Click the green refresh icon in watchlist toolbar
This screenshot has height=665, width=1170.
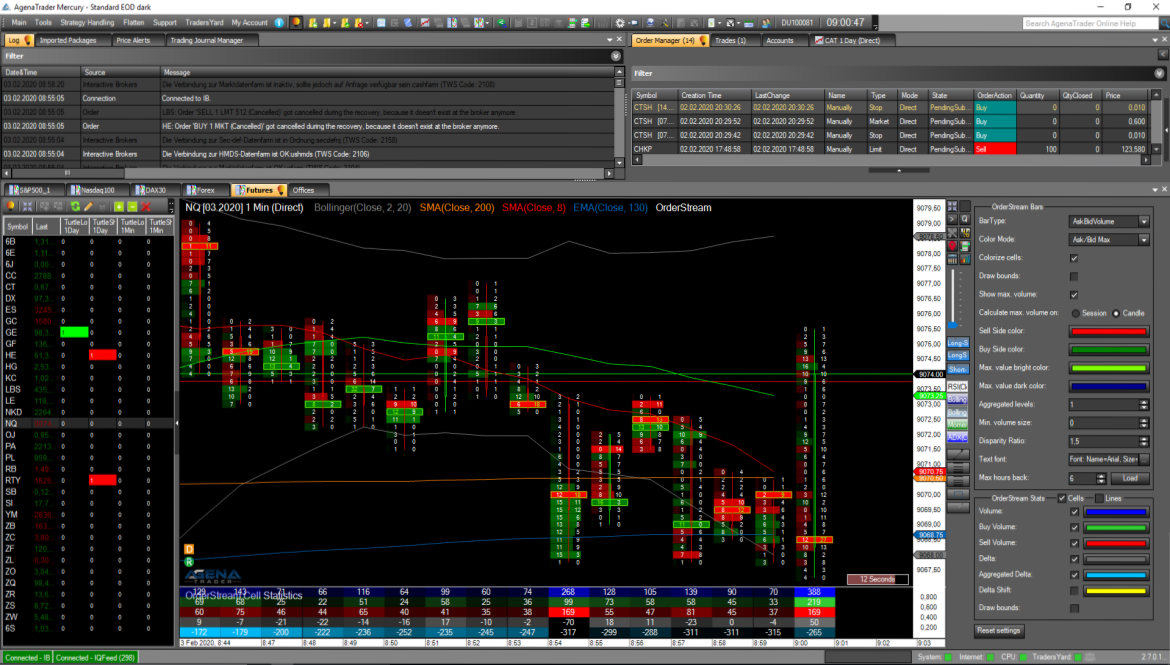pyautogui.click(x=75, y=207)
